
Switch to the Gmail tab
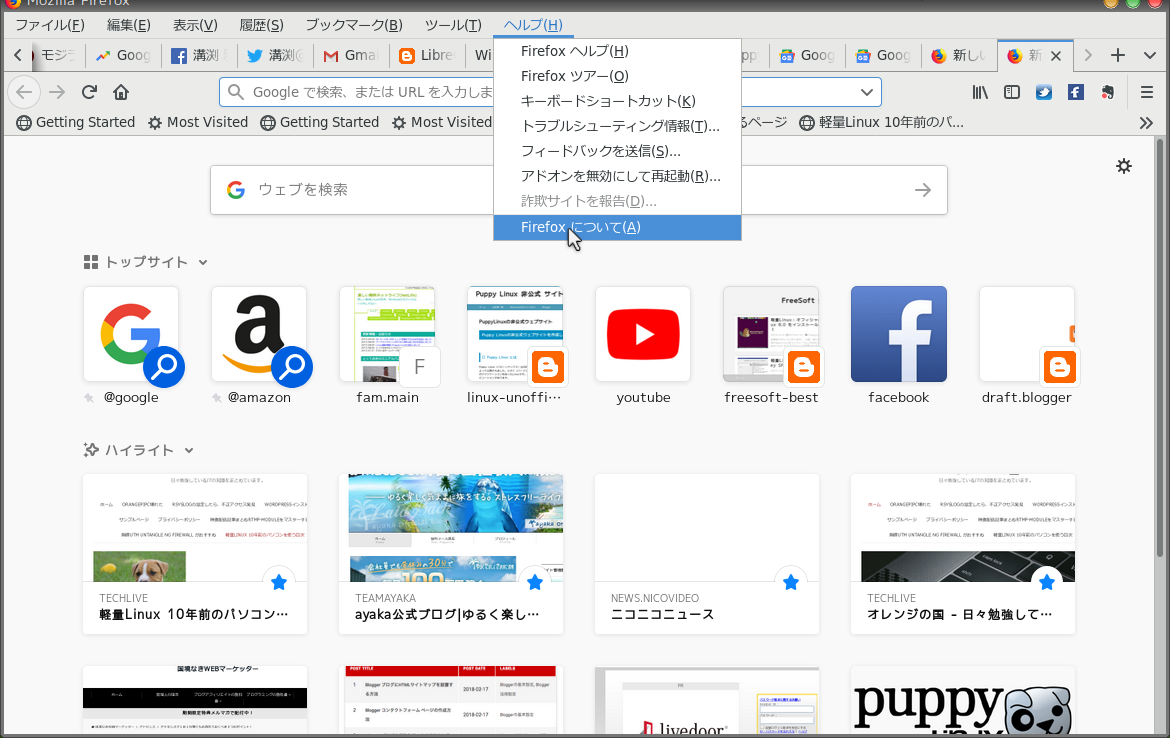click(350, 56)
